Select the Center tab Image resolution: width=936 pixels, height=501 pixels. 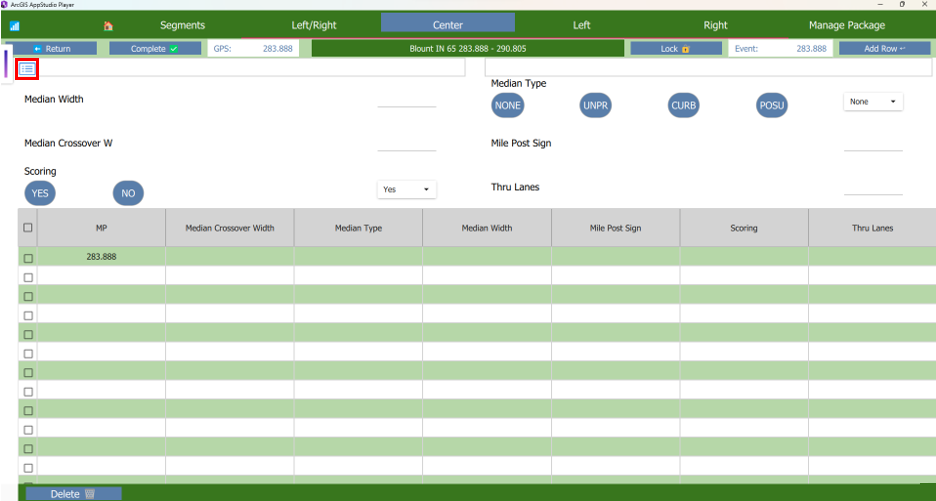pyautogui.click(x=448, y=23)
